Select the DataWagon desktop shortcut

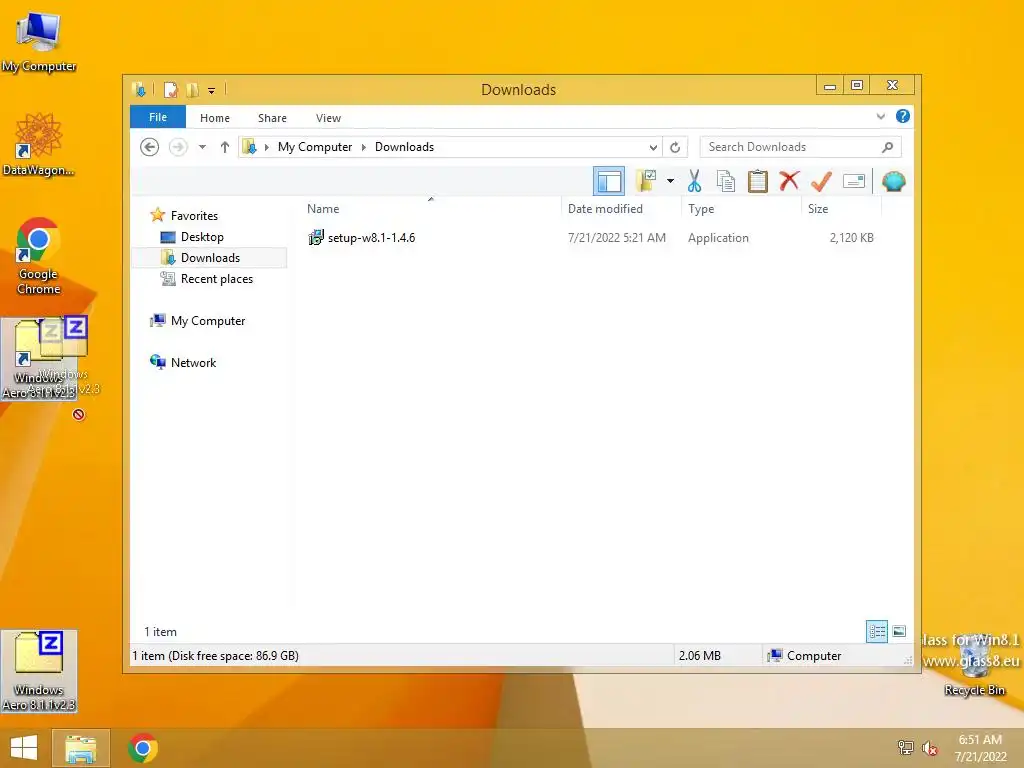click(x=39, y=145)
